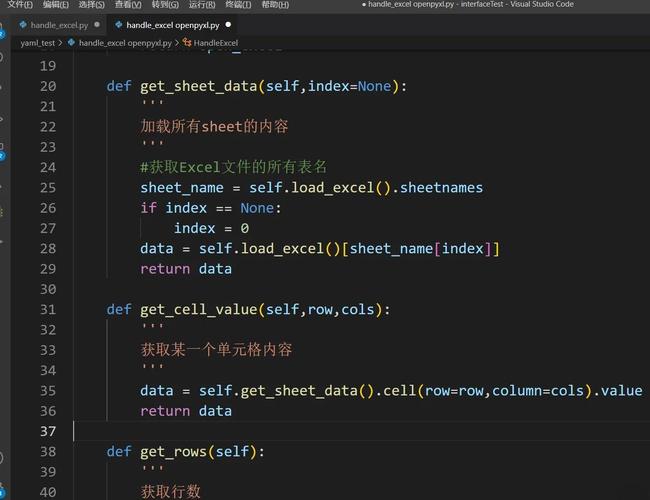The image size is (650, 500).
Task: Click the comment #获取Excel文件的所有表名
Action: coord(233,167)
